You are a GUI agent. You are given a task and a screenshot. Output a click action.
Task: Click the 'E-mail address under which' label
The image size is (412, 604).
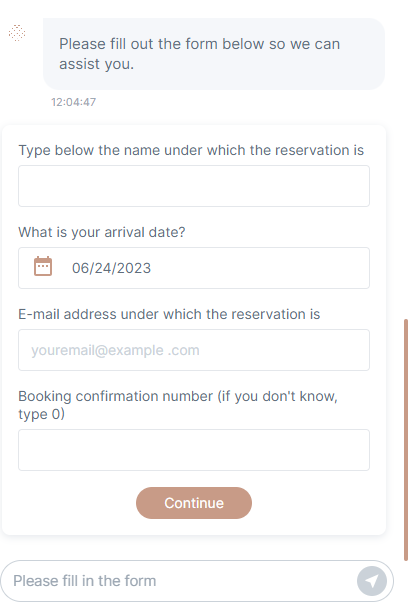pyautogui.click(x=169, y=314)
